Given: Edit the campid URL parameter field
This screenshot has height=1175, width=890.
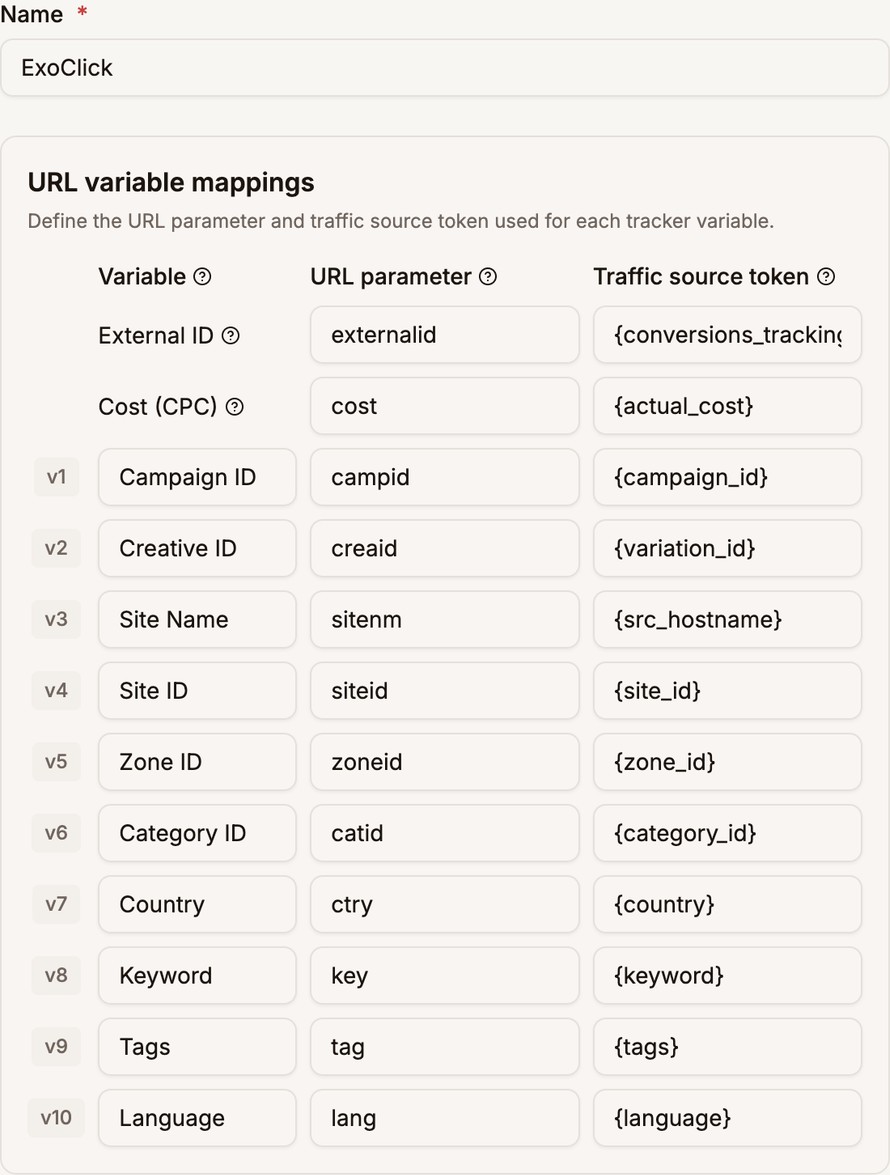Looking at the screenshot, I should tap(444, 477).
